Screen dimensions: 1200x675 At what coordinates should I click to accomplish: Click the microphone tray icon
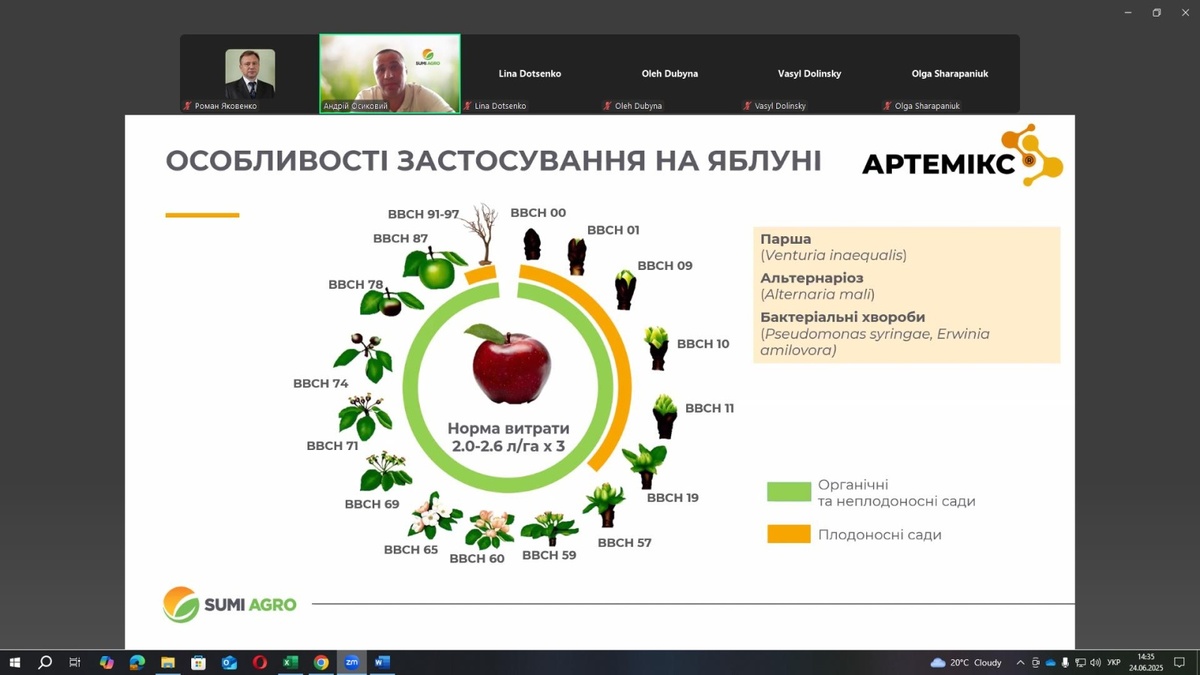[x=1065, y=662]
